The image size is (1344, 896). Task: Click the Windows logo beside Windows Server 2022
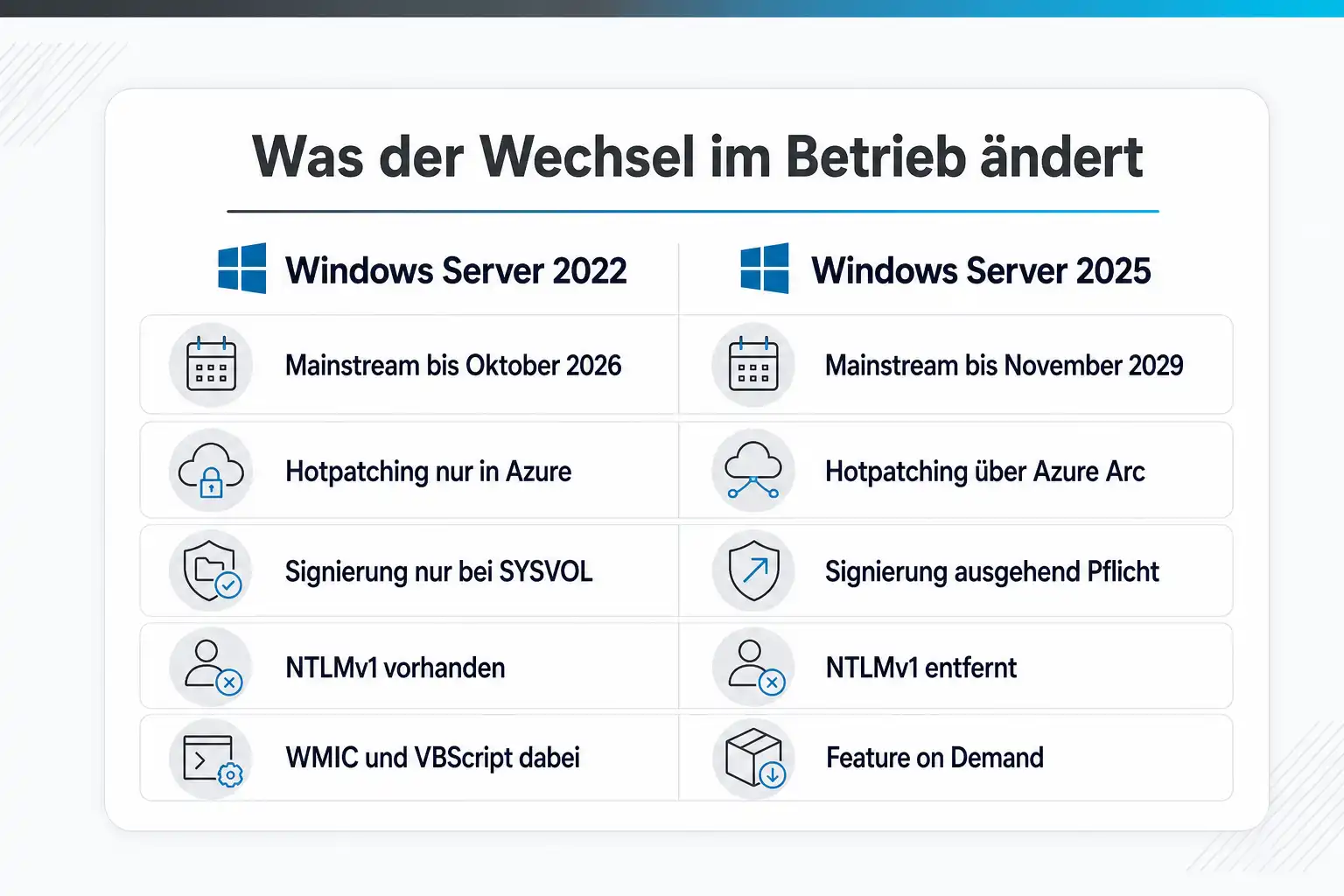pyautogui.click(x=242, y=269)
